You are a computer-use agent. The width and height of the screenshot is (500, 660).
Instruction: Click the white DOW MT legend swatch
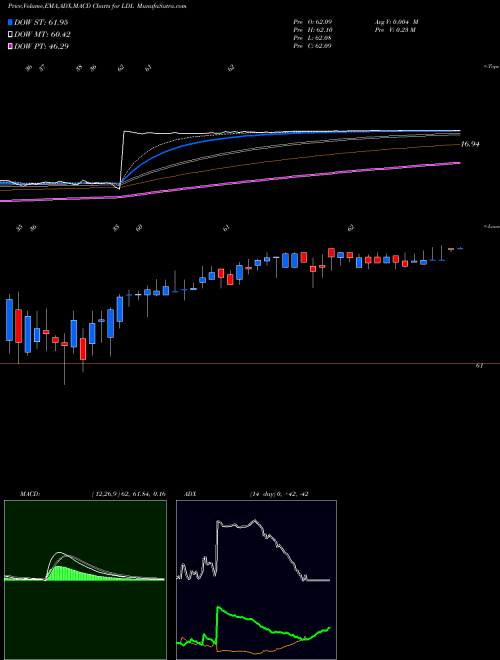11,35
